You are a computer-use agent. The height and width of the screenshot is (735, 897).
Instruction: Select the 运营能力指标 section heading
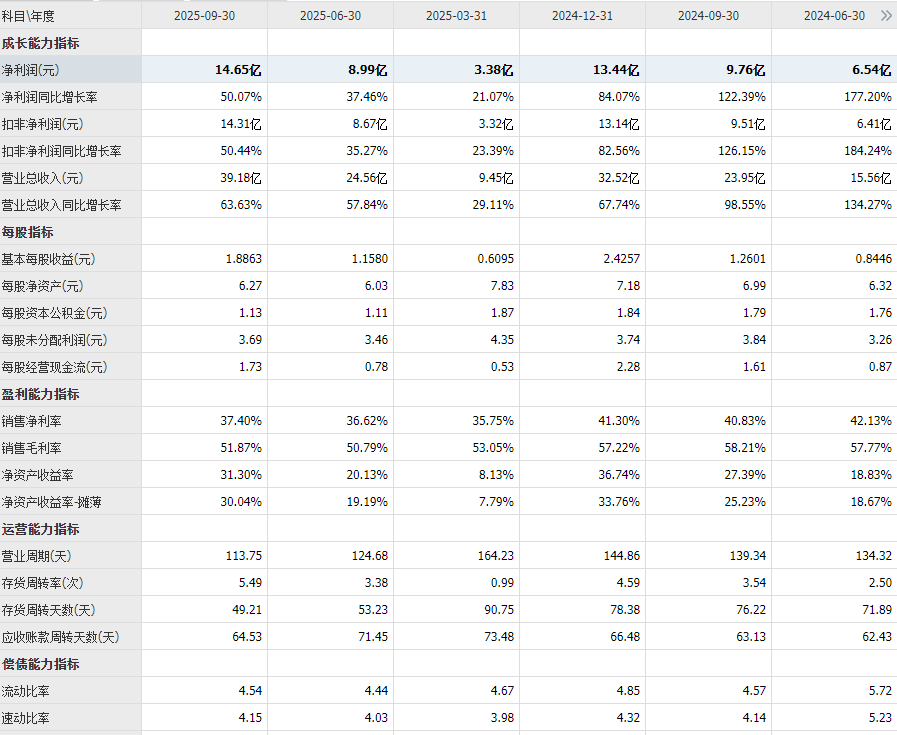tap(40, 529)
